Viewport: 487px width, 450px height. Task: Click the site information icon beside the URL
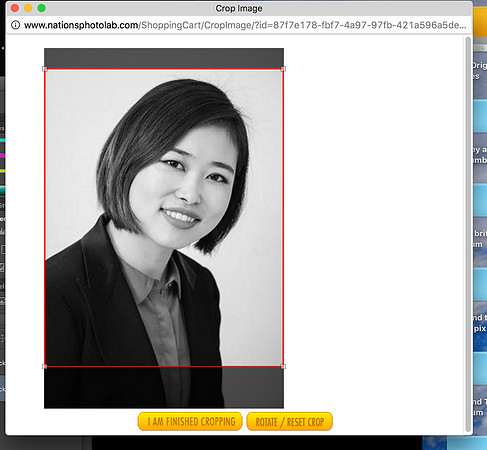tap(15, 25)
